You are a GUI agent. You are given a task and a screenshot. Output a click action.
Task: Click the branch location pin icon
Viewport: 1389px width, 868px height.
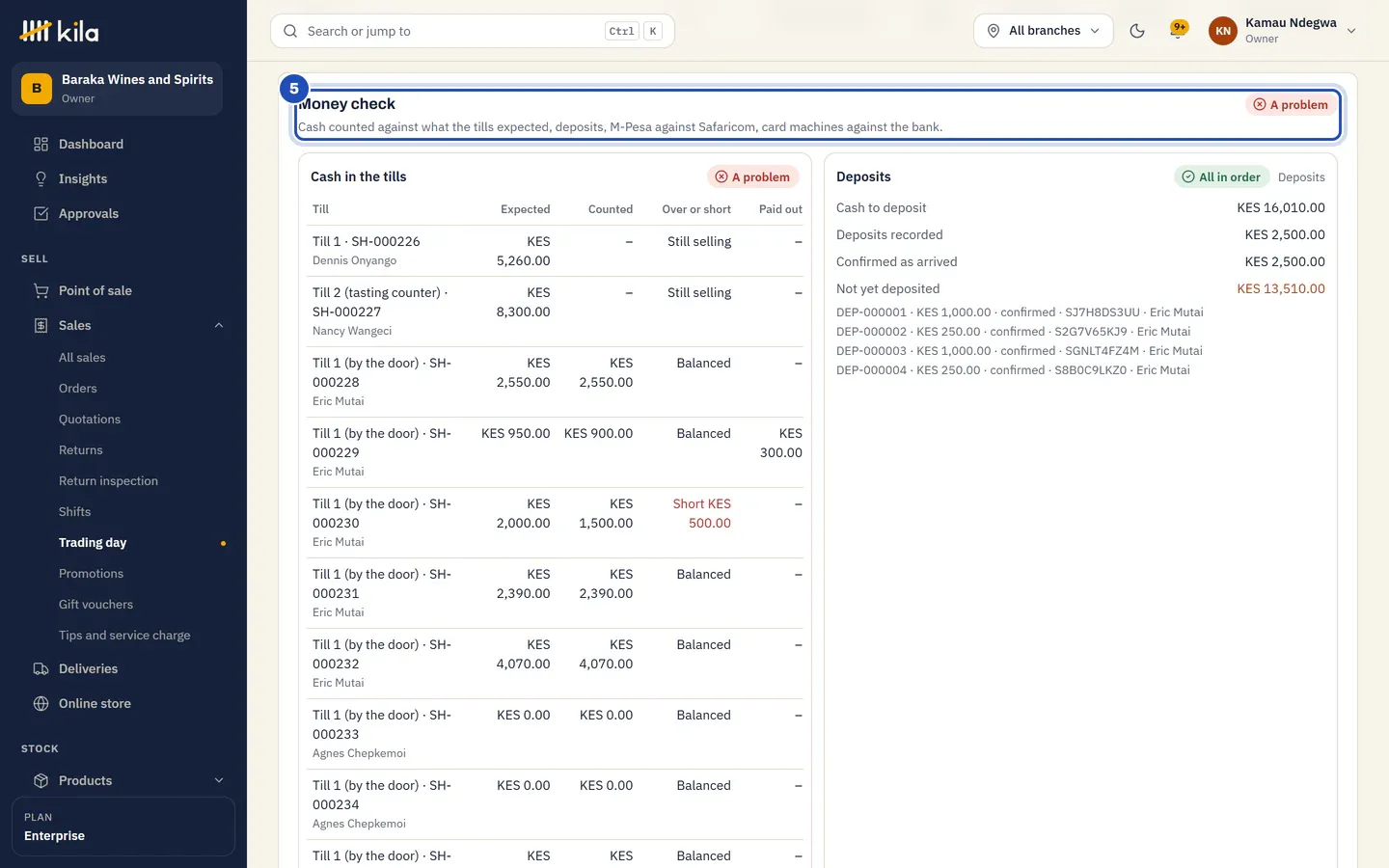994,31
